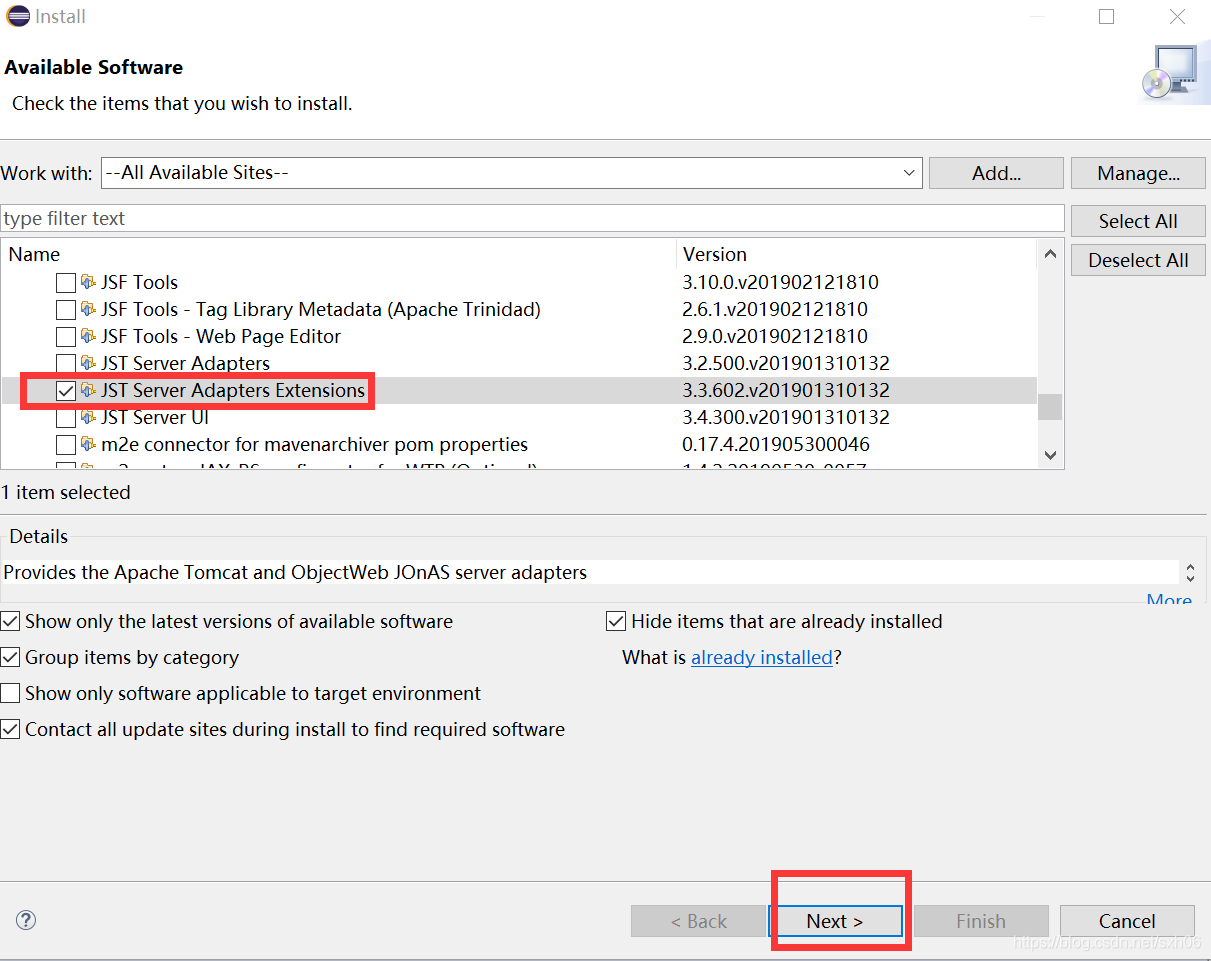The height and width of the screenshot is (961, 1211).
Task: Check JSF Tools - Tag Library Metadata checkbox
Action: pyautogui.click(x=65, y=310)
